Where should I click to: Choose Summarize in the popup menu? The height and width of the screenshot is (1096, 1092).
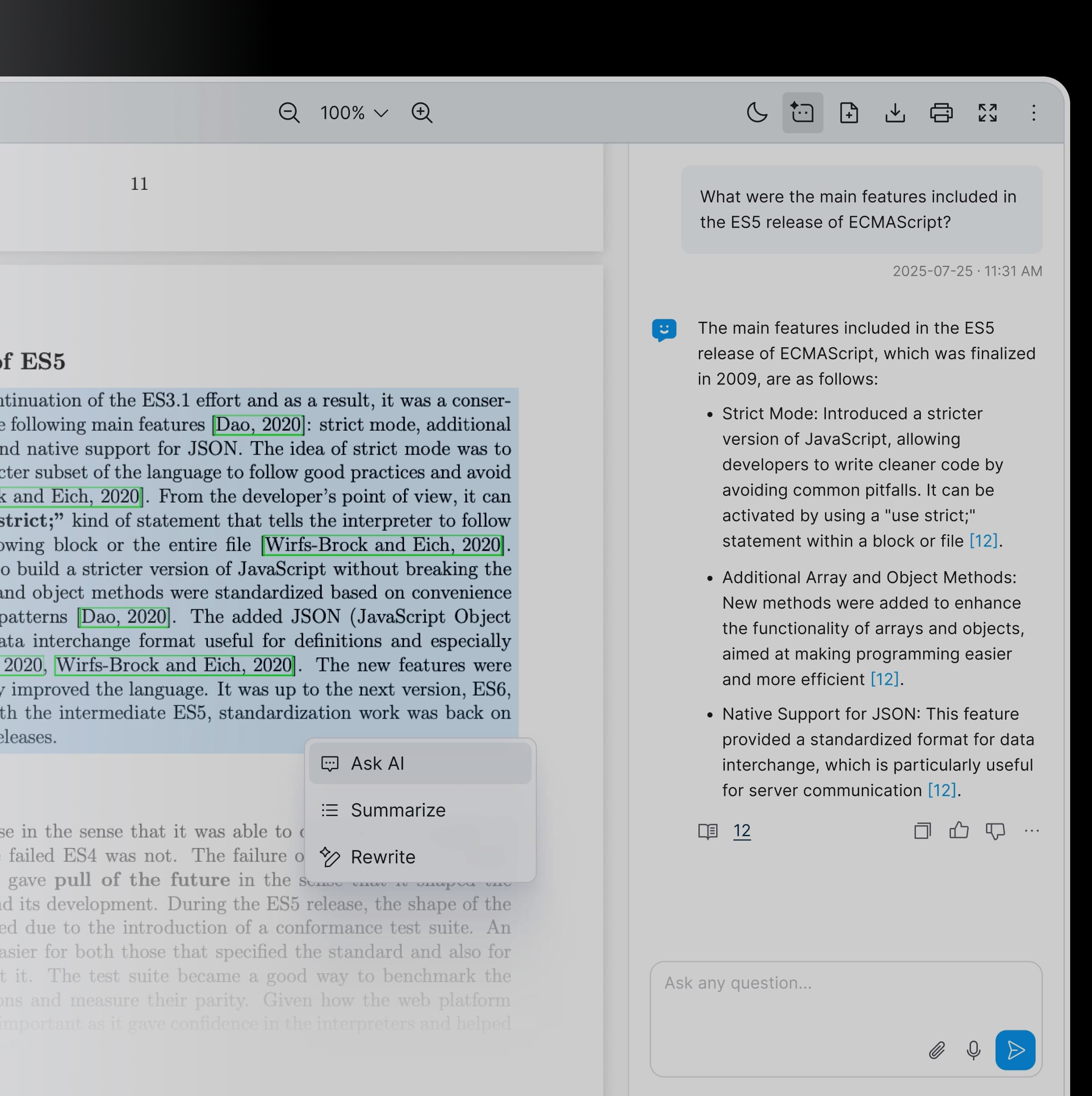pos(420,810)
